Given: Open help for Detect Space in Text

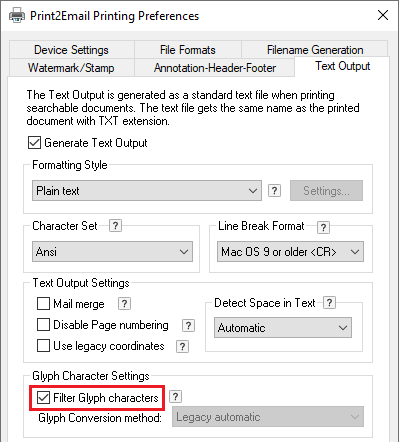Looking at the screenshot, I should click(329, 302).
